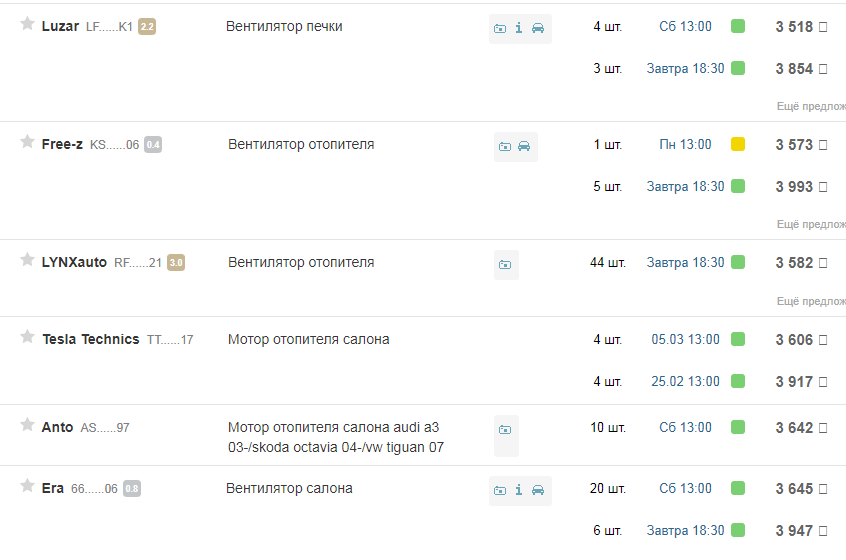Expand more offers under LYNXauto

point(811,300)
